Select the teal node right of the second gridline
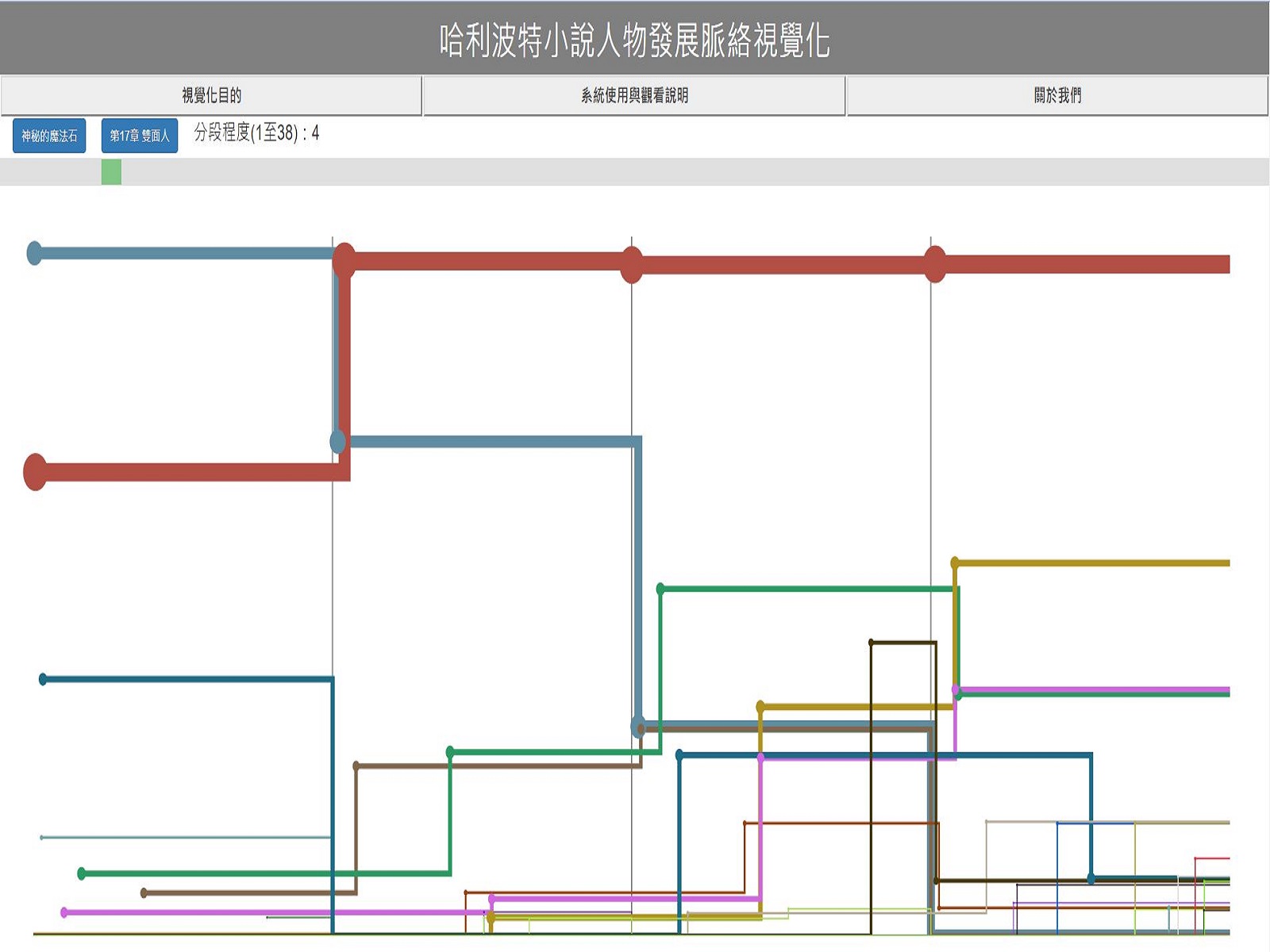This screenshot has width=1270, height=952. pyautogui.click(x=679, y=754)
